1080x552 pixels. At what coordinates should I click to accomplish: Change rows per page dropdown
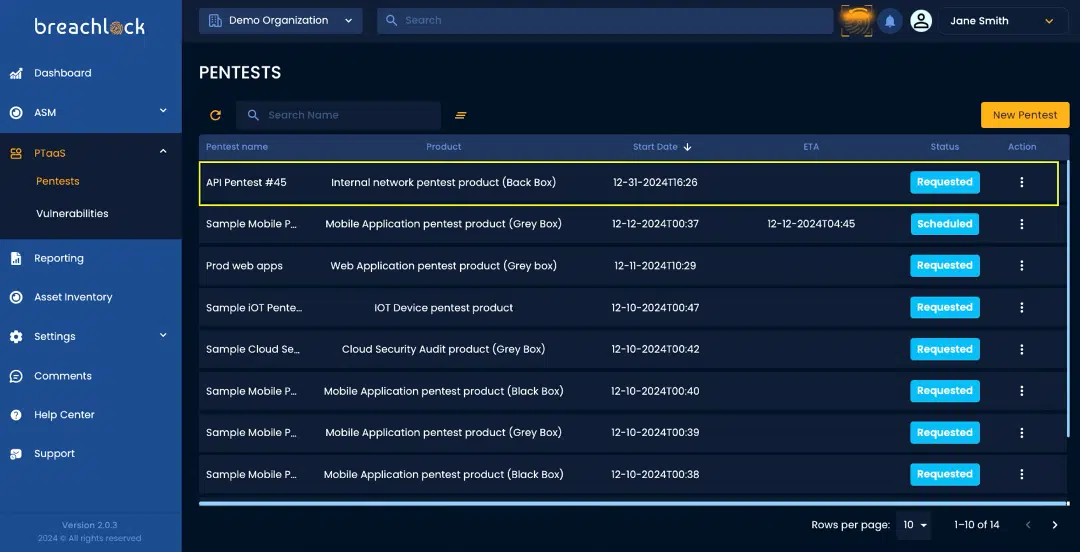point(914,525)
